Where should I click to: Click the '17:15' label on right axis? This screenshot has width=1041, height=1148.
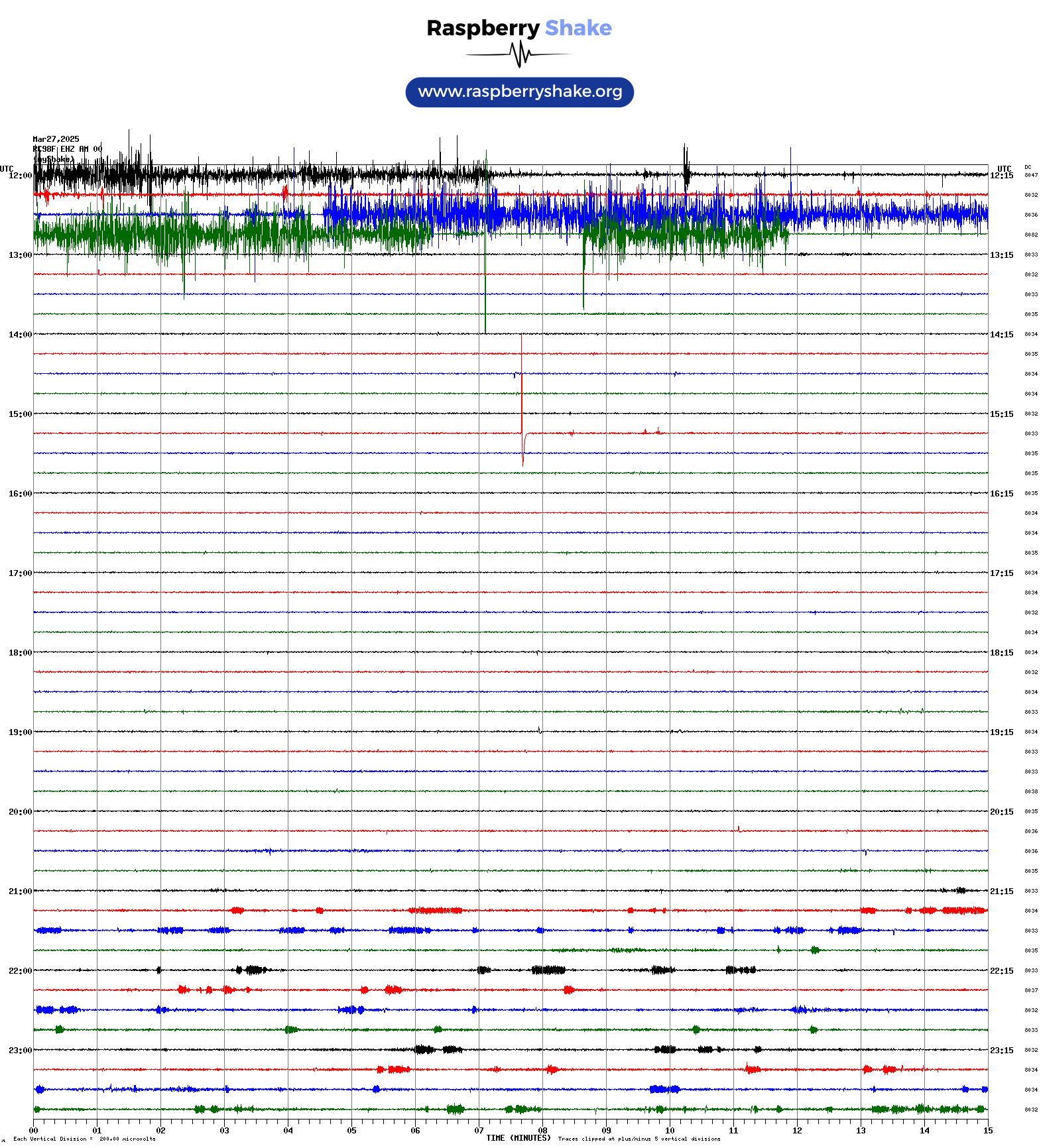[1002, 573]
